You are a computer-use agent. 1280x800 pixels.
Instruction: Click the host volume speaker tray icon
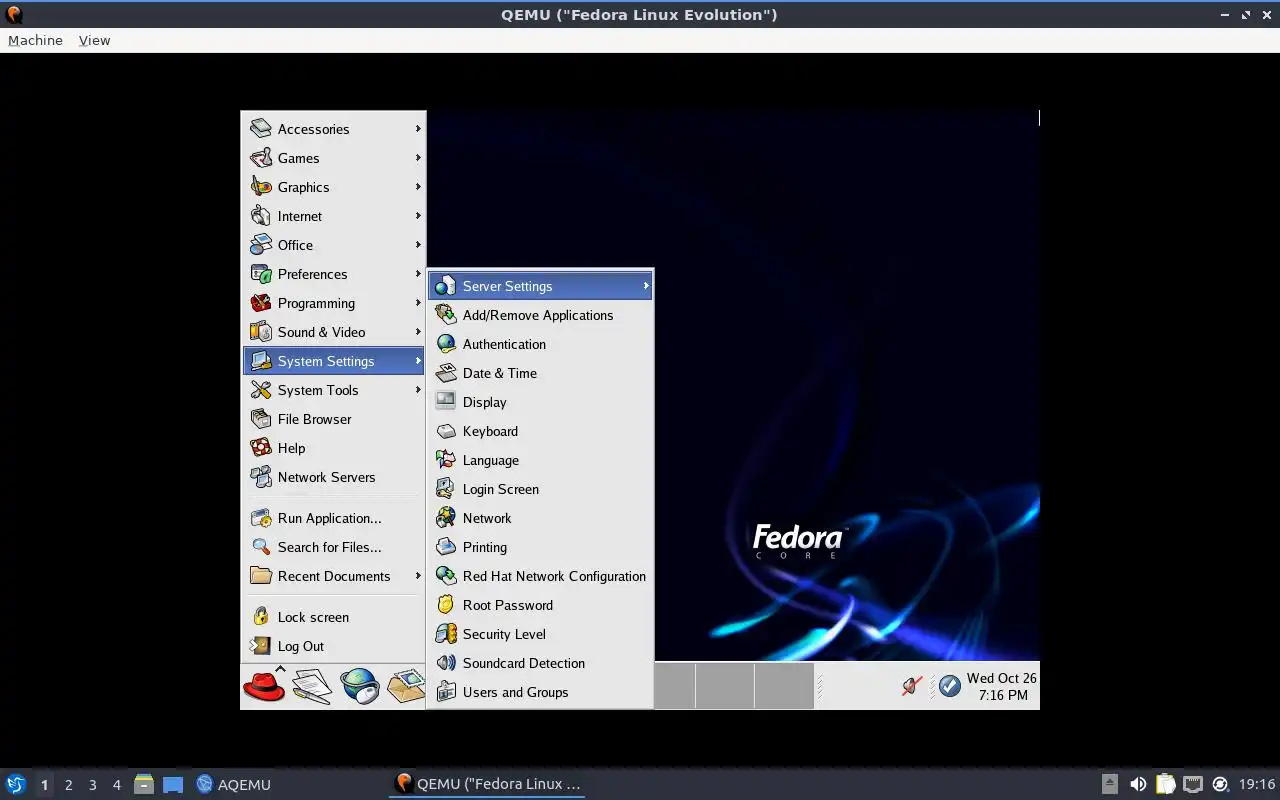click(x=1138, y=784)
